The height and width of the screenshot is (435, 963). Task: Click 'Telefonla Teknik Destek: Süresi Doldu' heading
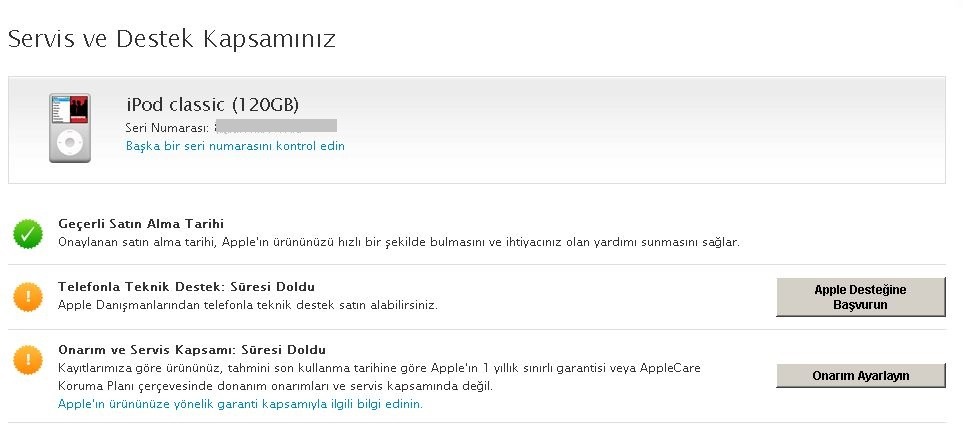point(186,287)
